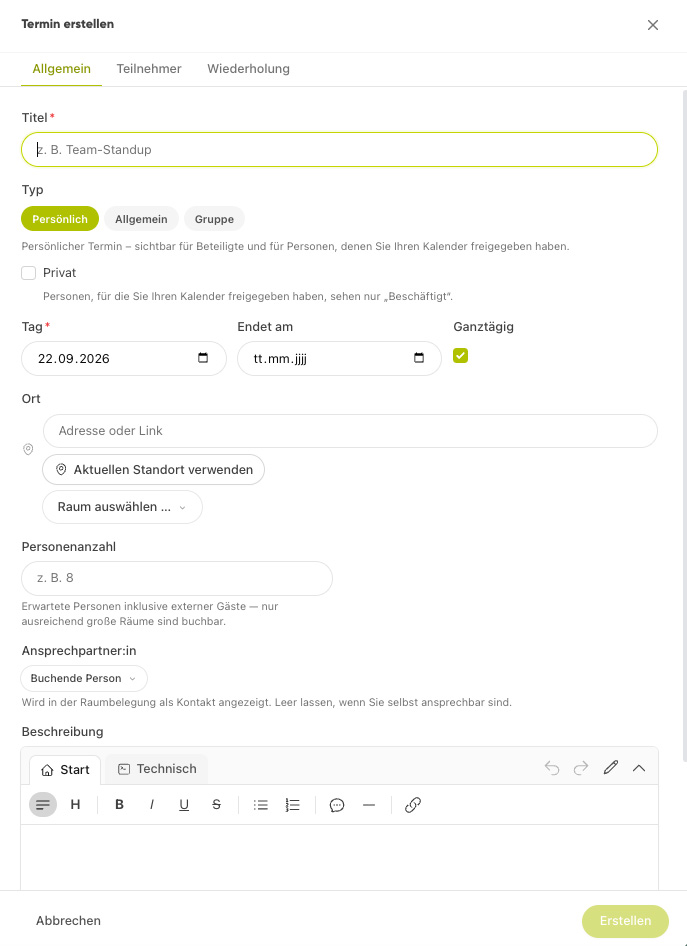
Task: Open the Buchende Person dropdown
Action: (x=84, y=678)
